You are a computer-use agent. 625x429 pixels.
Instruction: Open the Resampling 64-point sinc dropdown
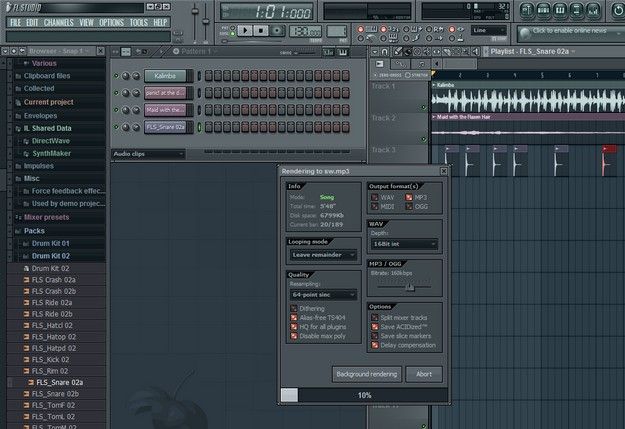click(x=323, y=295)
